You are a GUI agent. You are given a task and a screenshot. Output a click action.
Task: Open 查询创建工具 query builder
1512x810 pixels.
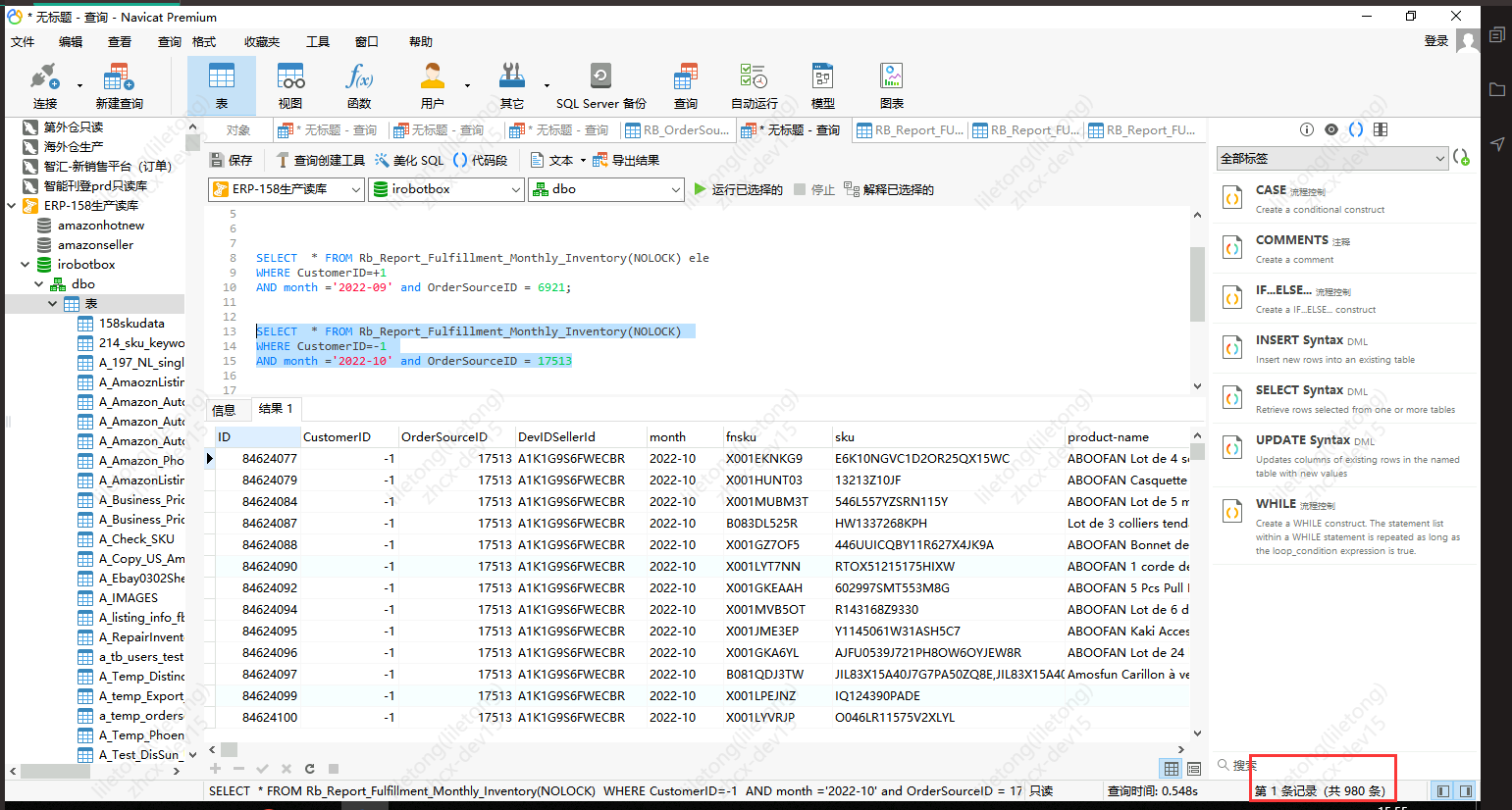pyautogui.click(x=320, y=160)
